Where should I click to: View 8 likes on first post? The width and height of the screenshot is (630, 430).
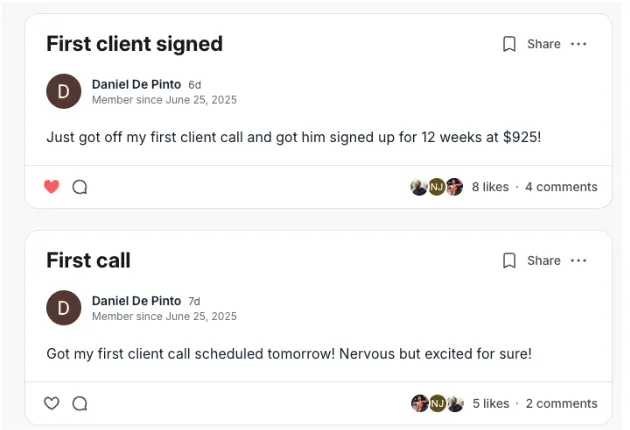tap(490, 187)
